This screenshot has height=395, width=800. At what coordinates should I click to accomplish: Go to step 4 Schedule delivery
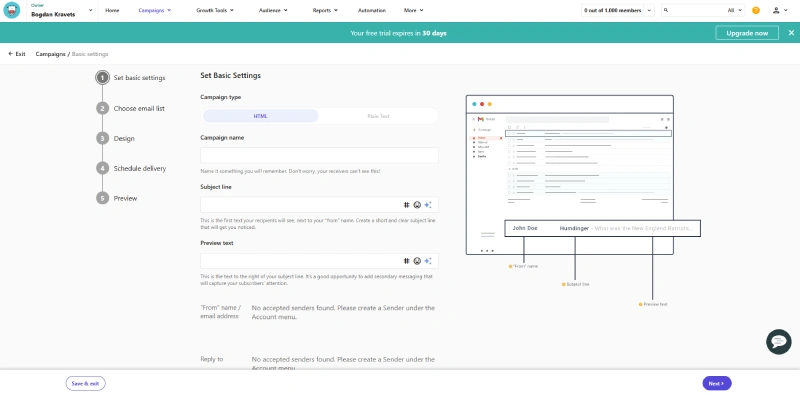coord(131,168)
